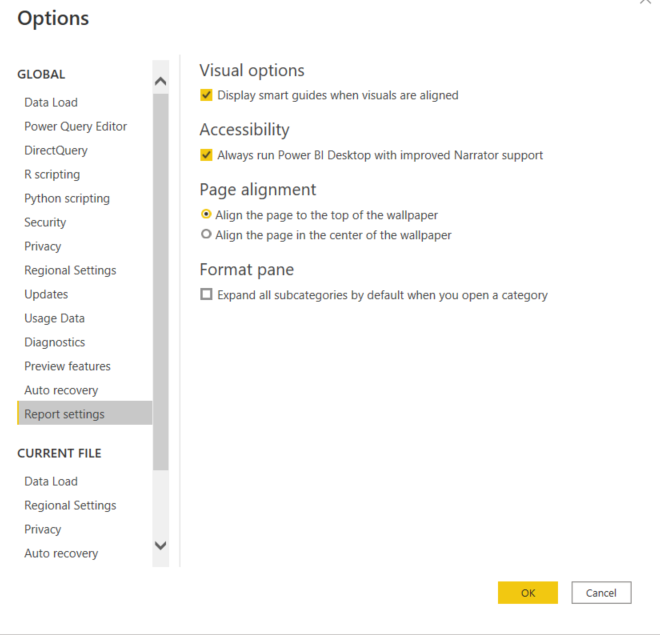This screenshot has height=635, width=660.
Task: Open Current File Auto recovery settings
Action: [61, 553]
